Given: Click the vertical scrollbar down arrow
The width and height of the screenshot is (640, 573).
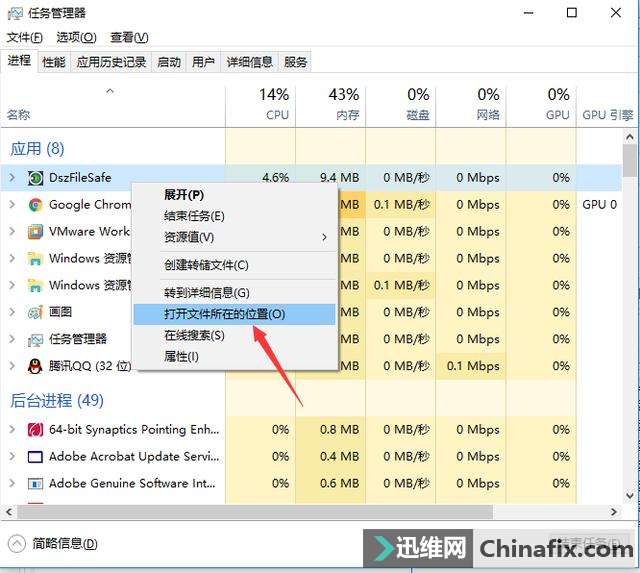Looking at the screenshot, I should coord(629,496).
